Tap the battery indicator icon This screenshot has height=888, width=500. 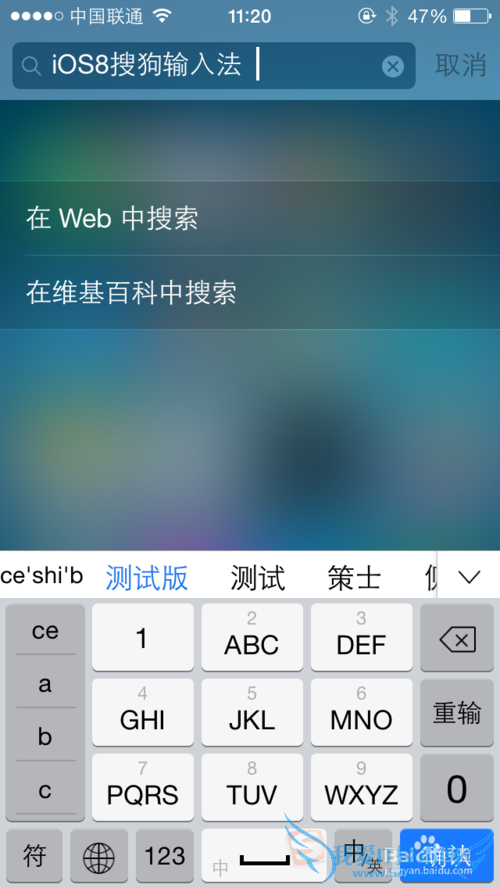(x=471, y=16)
